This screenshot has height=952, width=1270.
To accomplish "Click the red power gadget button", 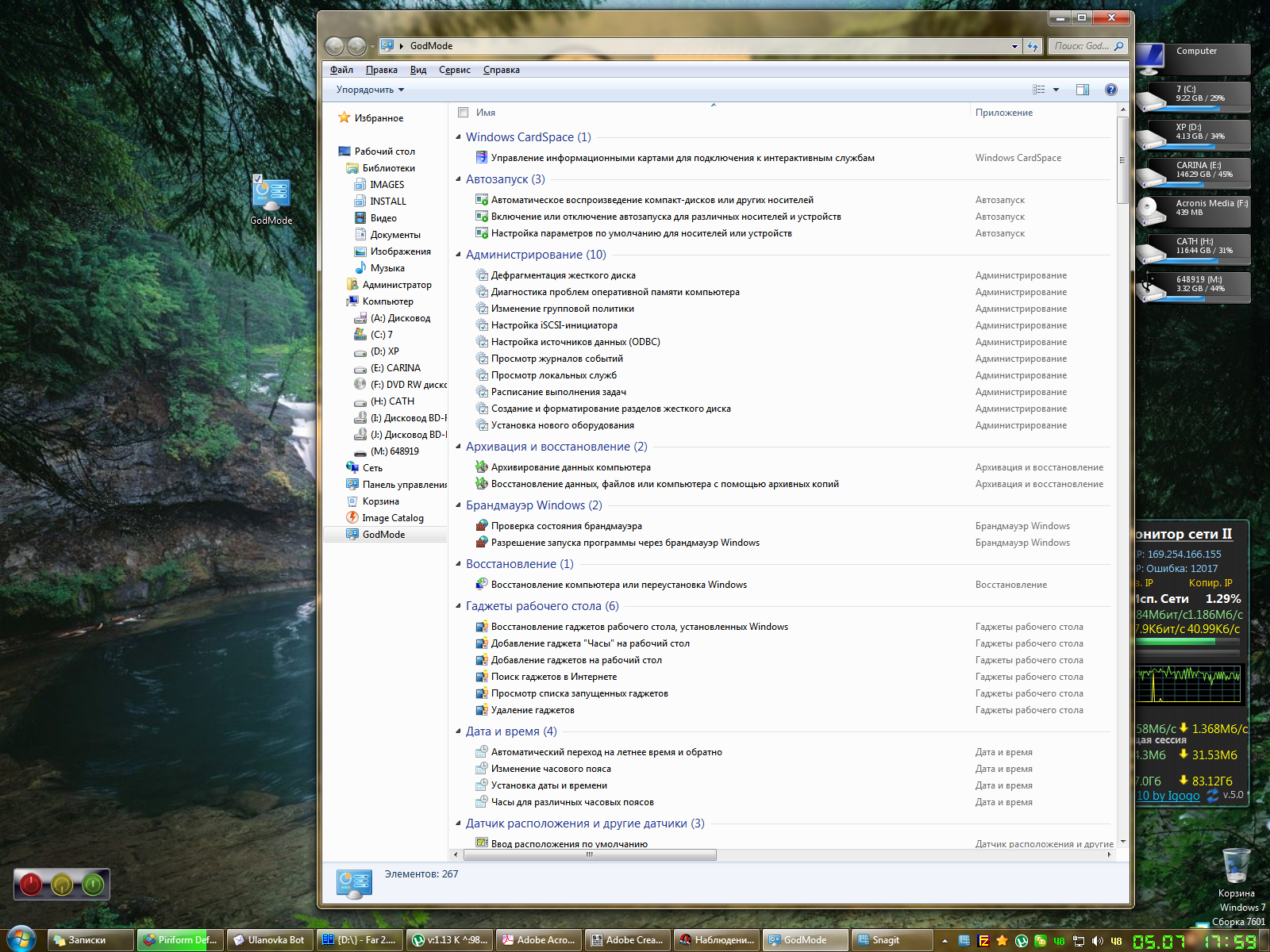I will coord(30,884).
